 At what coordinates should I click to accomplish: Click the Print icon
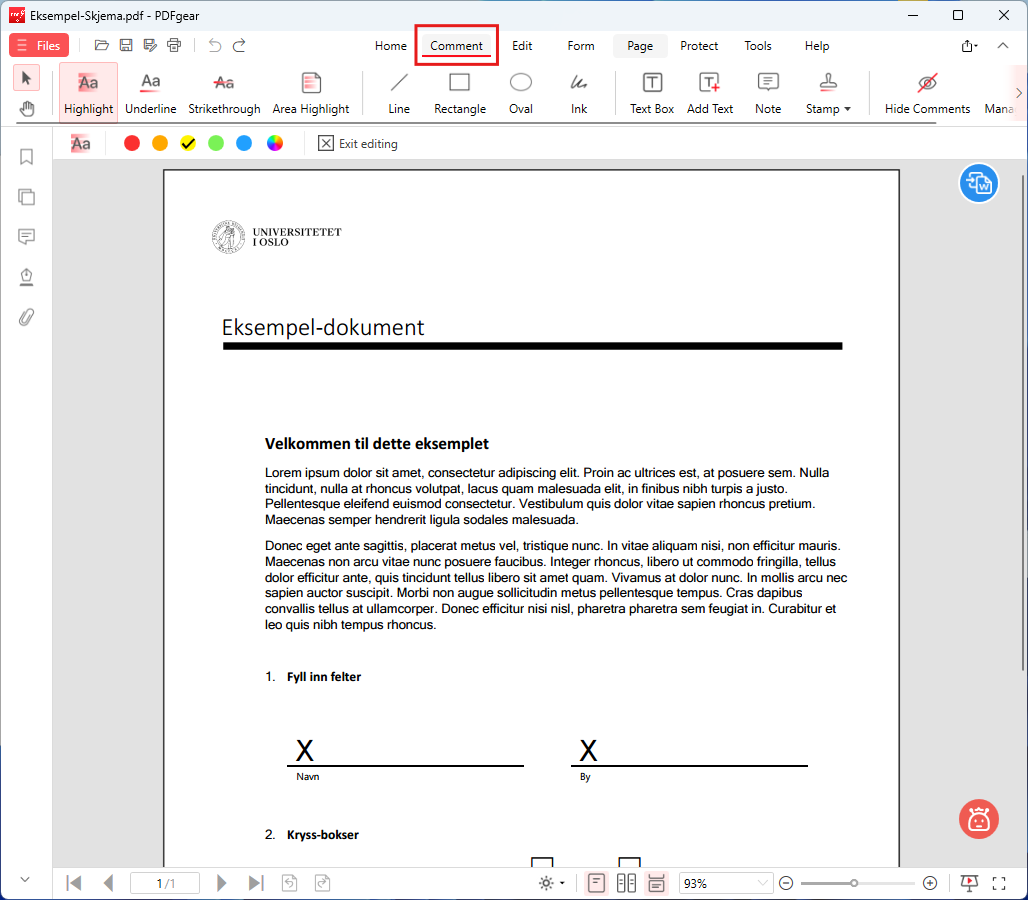[174, 45]
